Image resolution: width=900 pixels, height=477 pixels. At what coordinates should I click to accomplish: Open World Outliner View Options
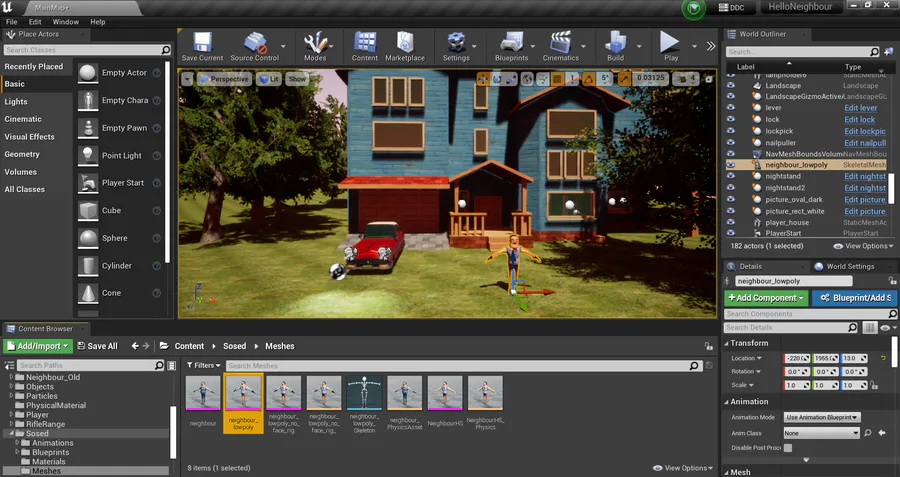pyautogui.click(x=863, y=246)
